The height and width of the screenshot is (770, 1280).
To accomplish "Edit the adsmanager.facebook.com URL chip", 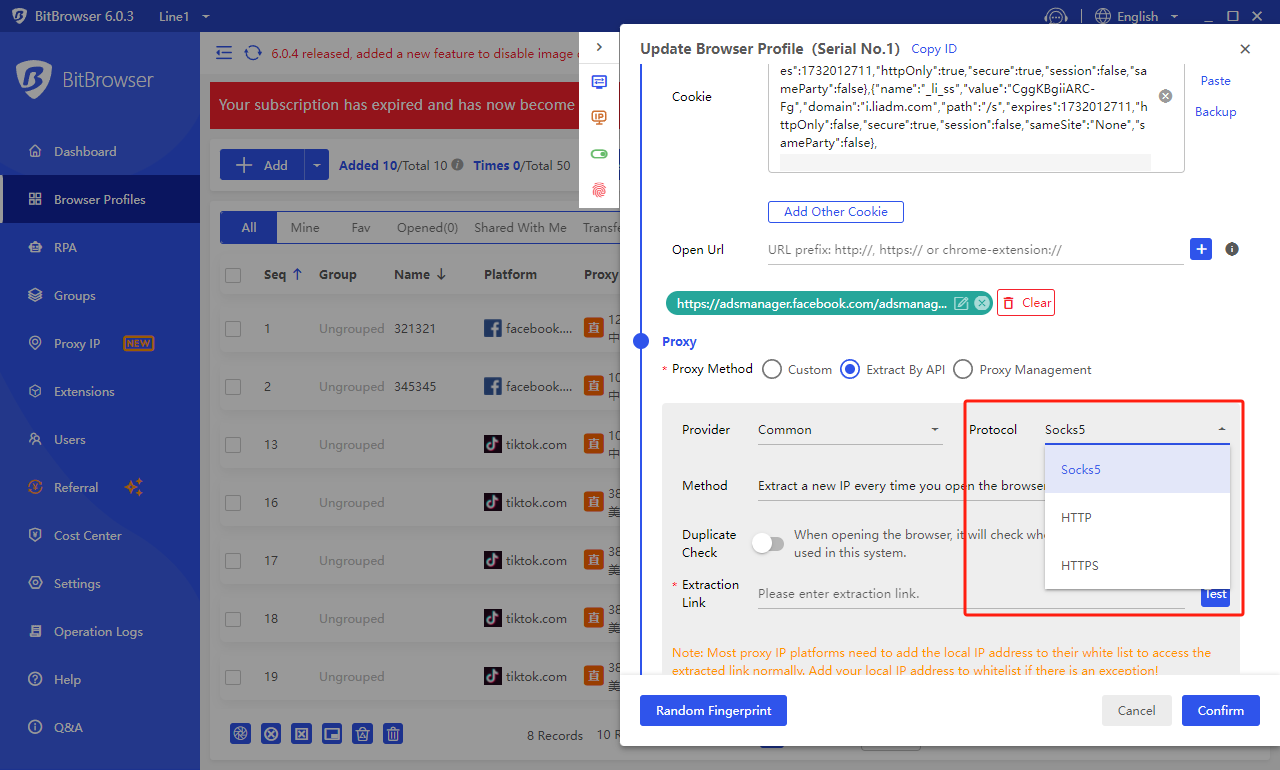I will [x=961, y=303].
